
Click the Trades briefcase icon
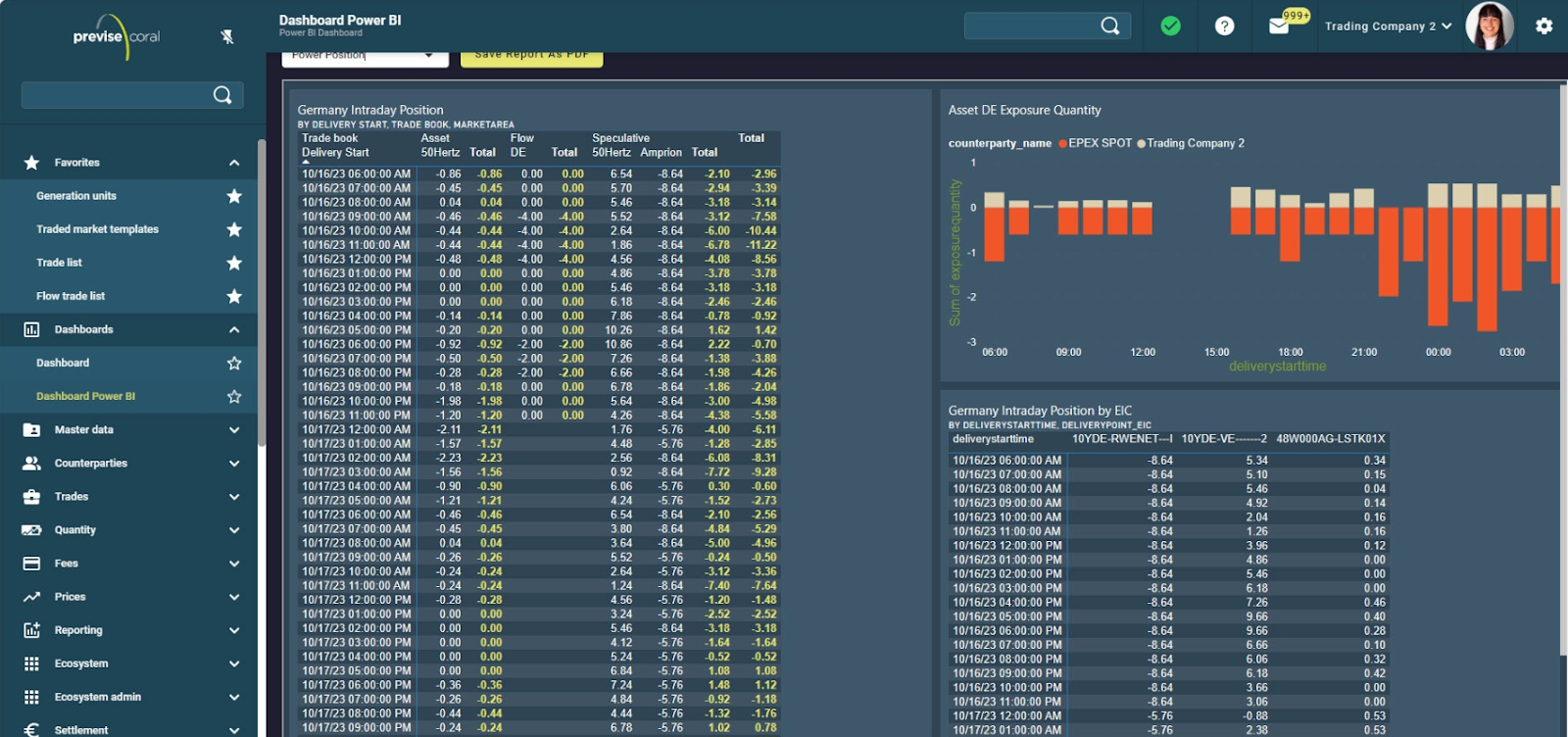coord(31,496)
